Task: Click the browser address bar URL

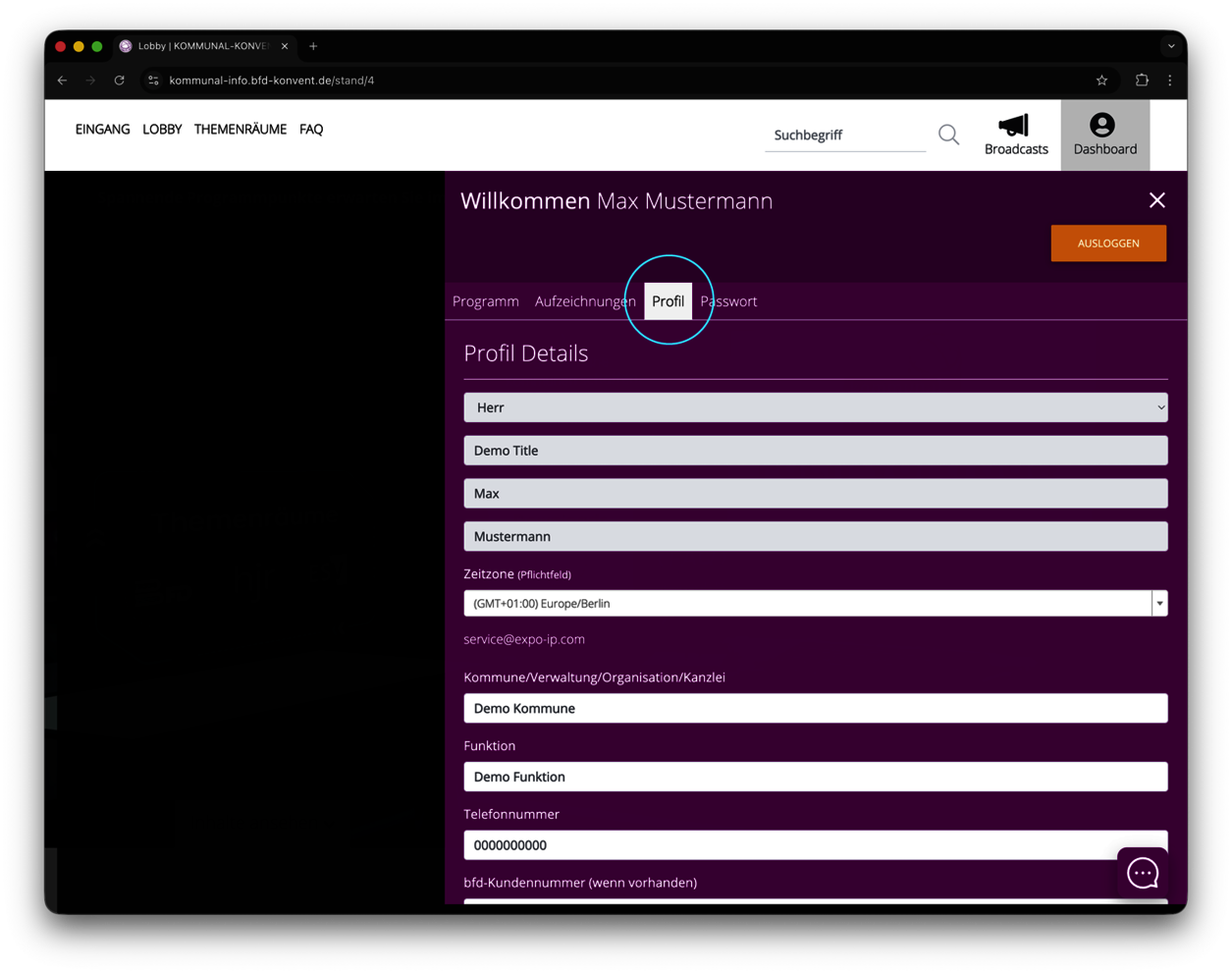Action: coord(272,81)
